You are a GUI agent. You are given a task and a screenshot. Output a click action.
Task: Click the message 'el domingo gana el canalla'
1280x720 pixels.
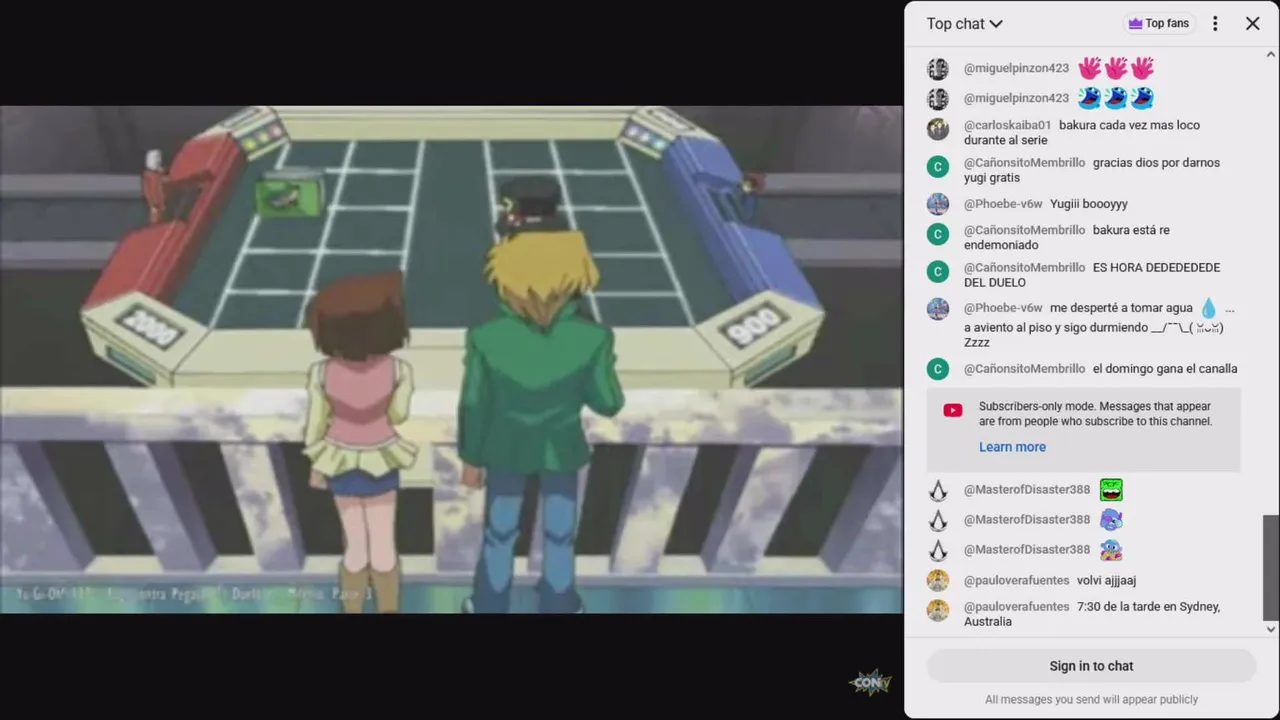tap(1165, 369)
